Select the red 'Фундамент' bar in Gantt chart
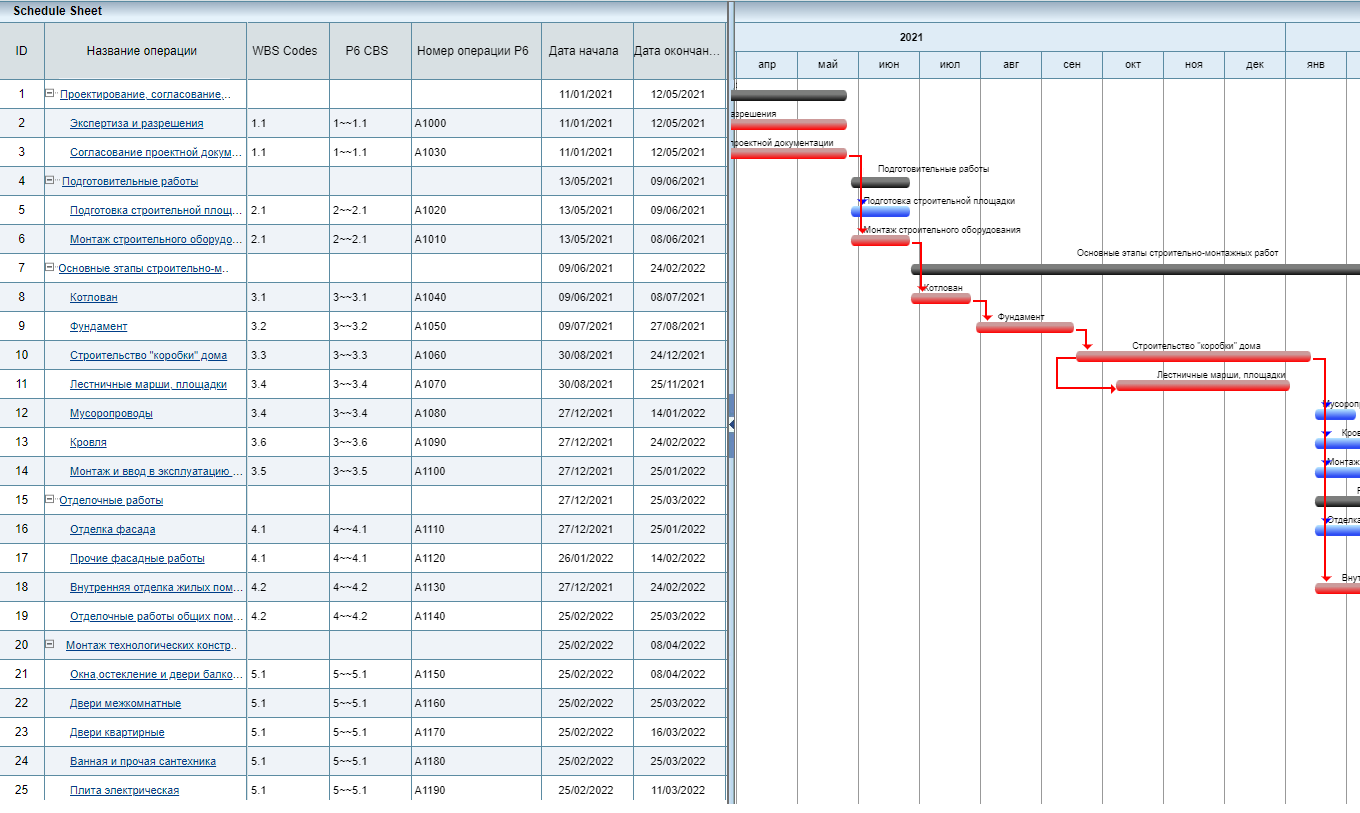The image size is (1360, 813). [1024, 328]
